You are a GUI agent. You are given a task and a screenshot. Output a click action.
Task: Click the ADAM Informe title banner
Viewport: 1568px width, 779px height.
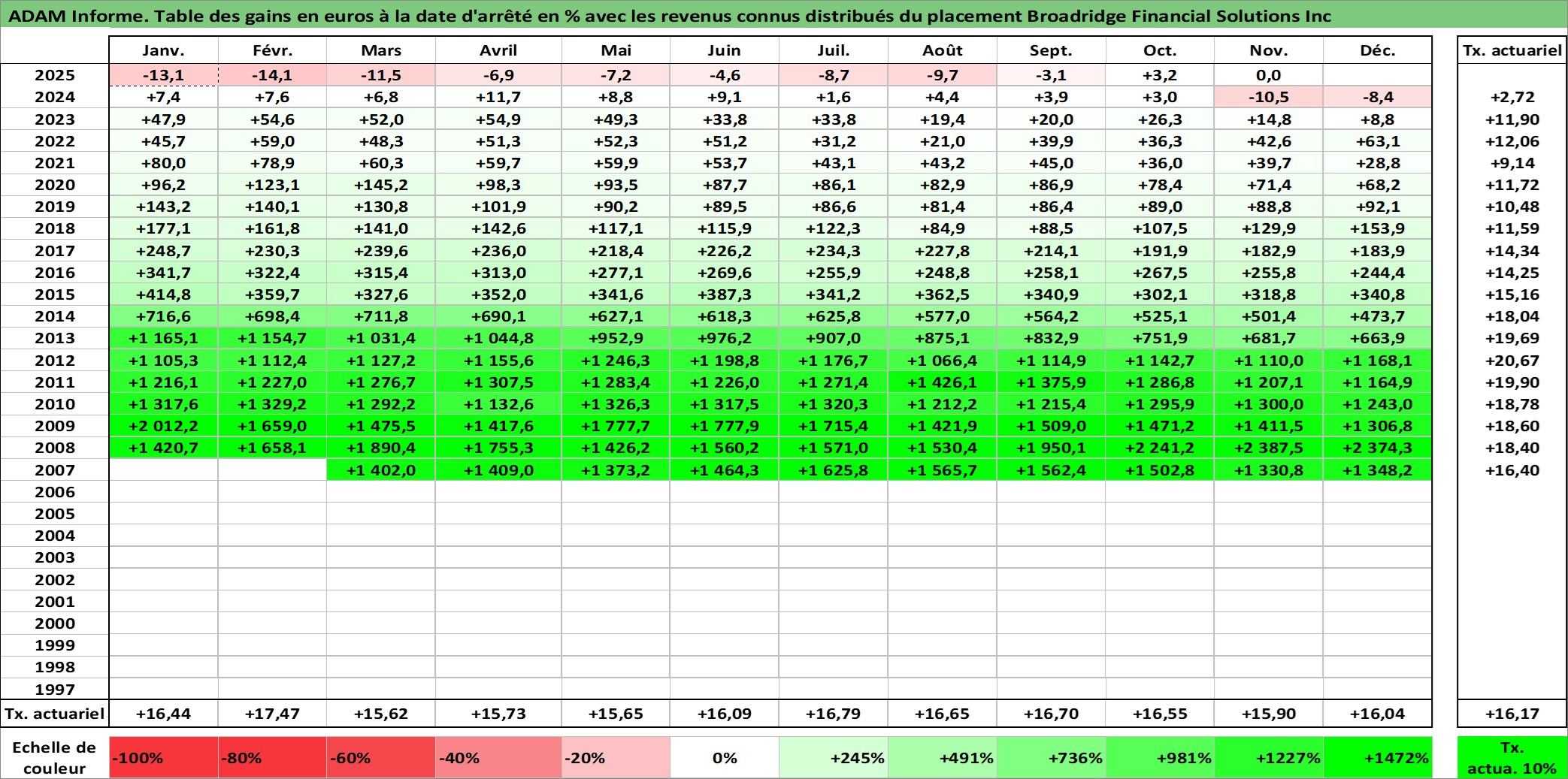click(784, 14)
